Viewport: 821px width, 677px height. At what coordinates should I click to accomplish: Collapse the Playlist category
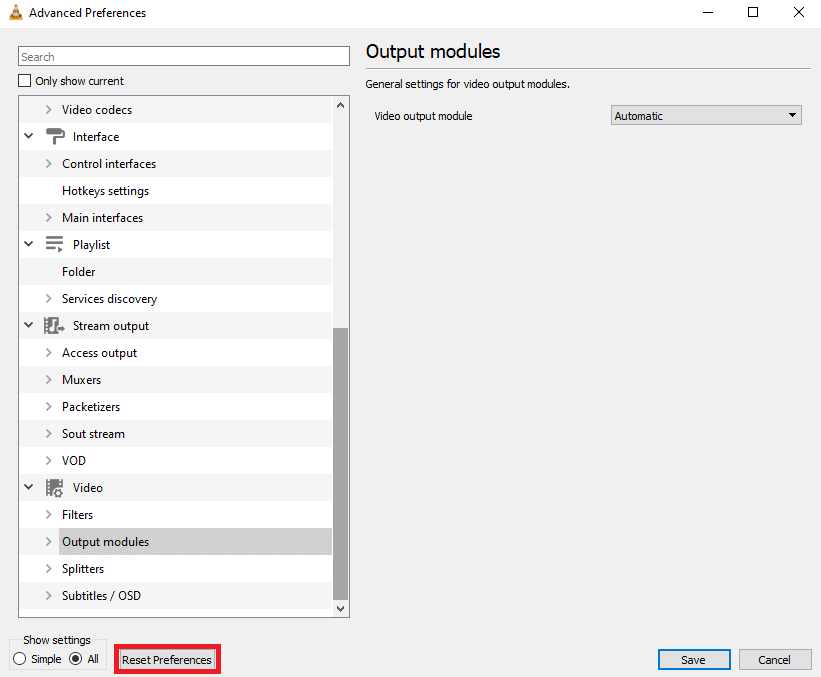point(29,244)
